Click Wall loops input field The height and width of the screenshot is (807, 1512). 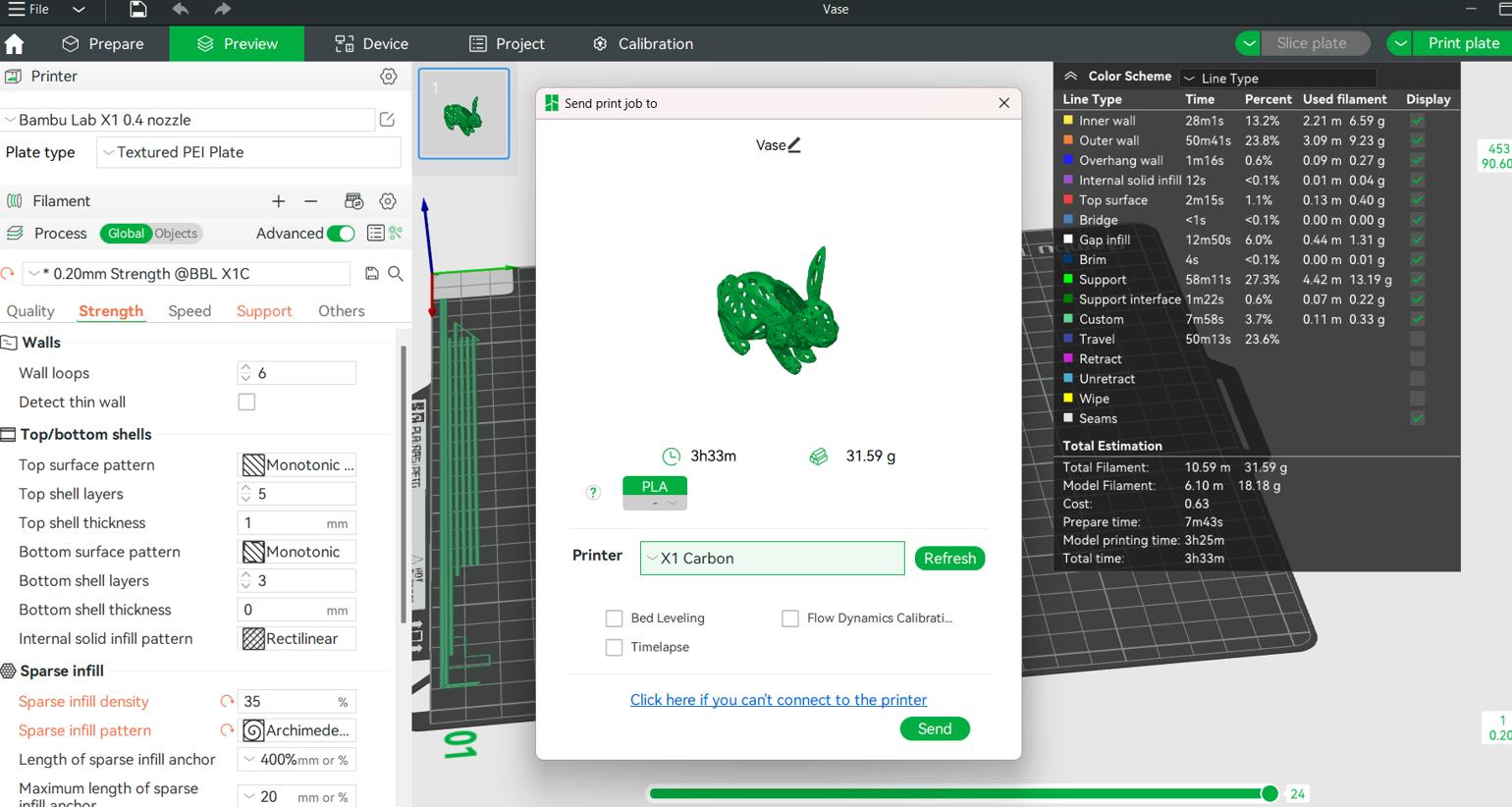297,373
